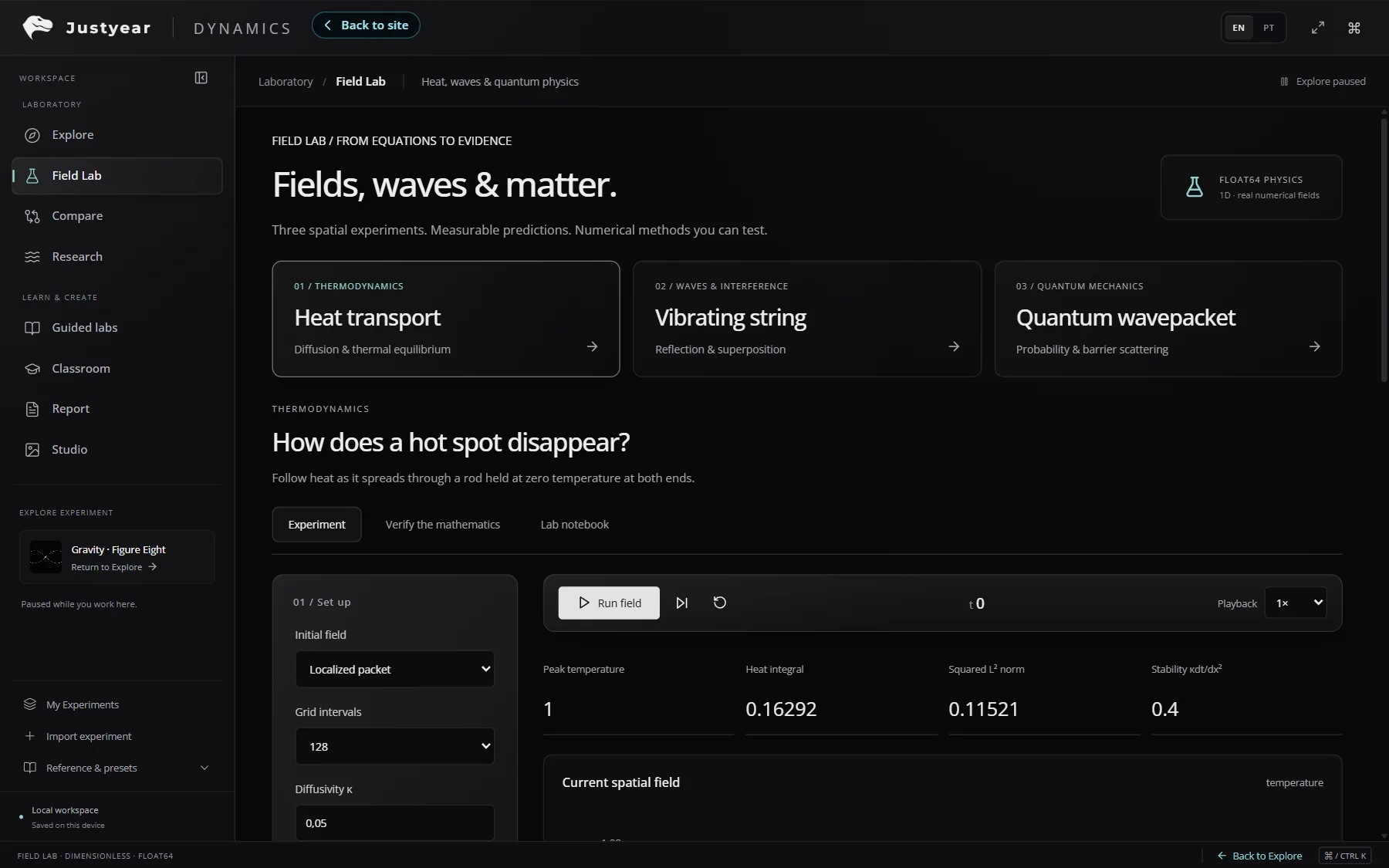
Task: Click the time counter t 0
Action: tap(976, 603)
